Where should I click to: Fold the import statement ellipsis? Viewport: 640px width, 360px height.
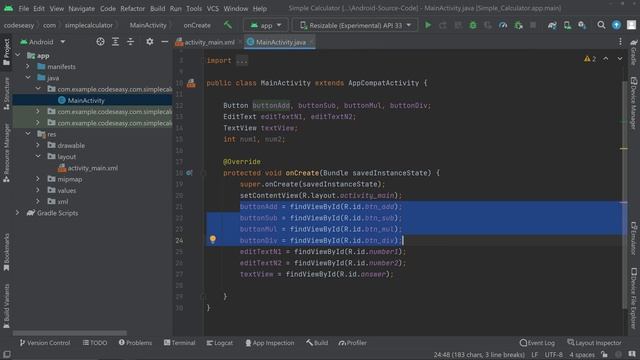coord(242,60)
